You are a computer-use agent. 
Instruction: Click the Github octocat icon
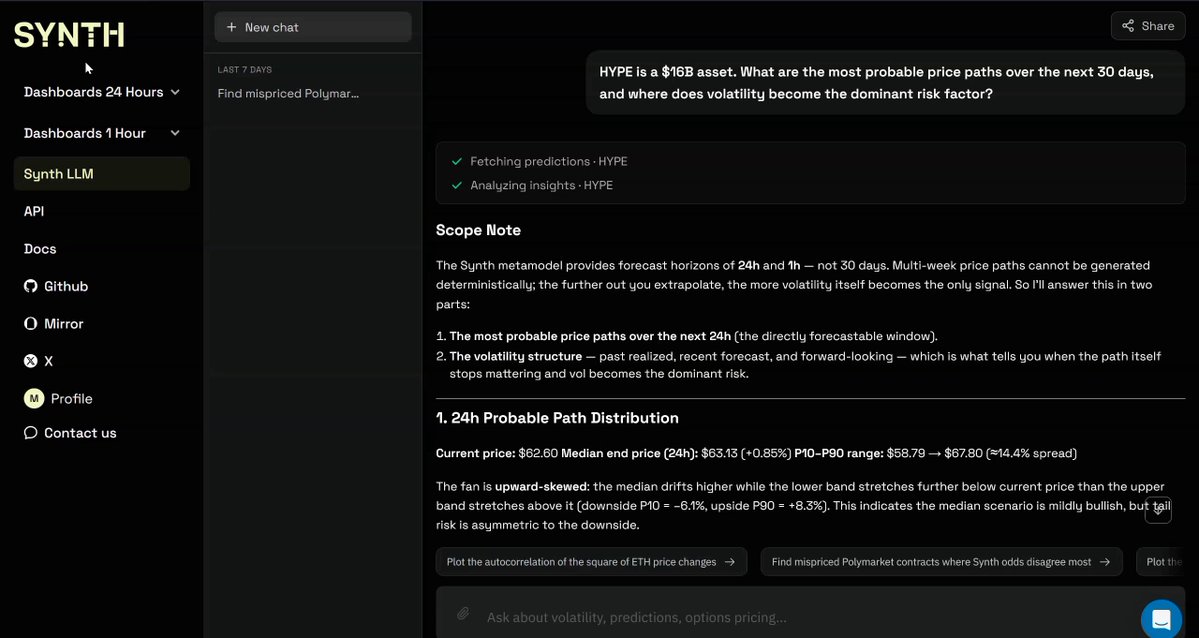31,286
